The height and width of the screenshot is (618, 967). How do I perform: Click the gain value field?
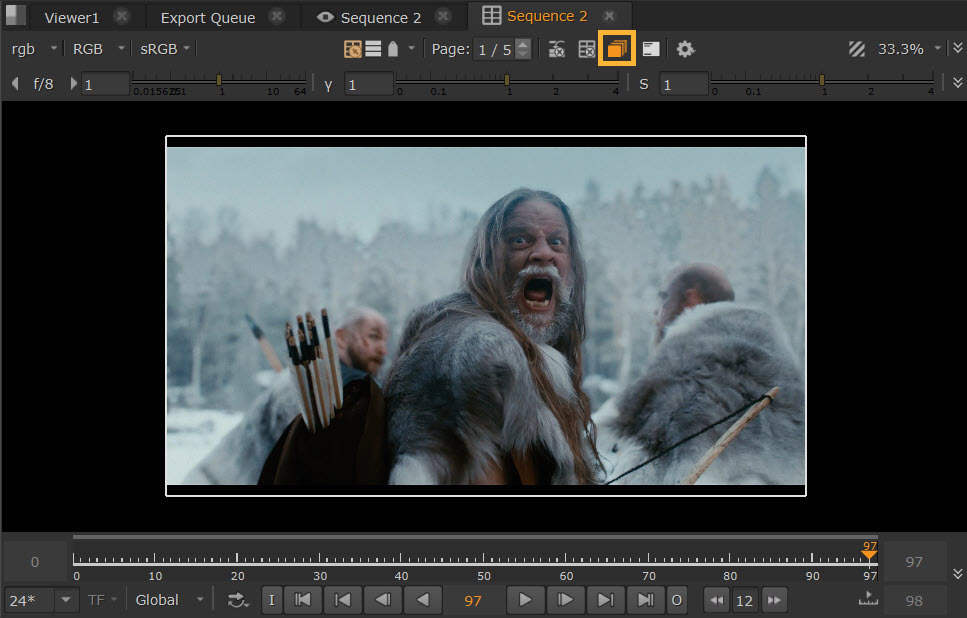[x=105, y=84]
